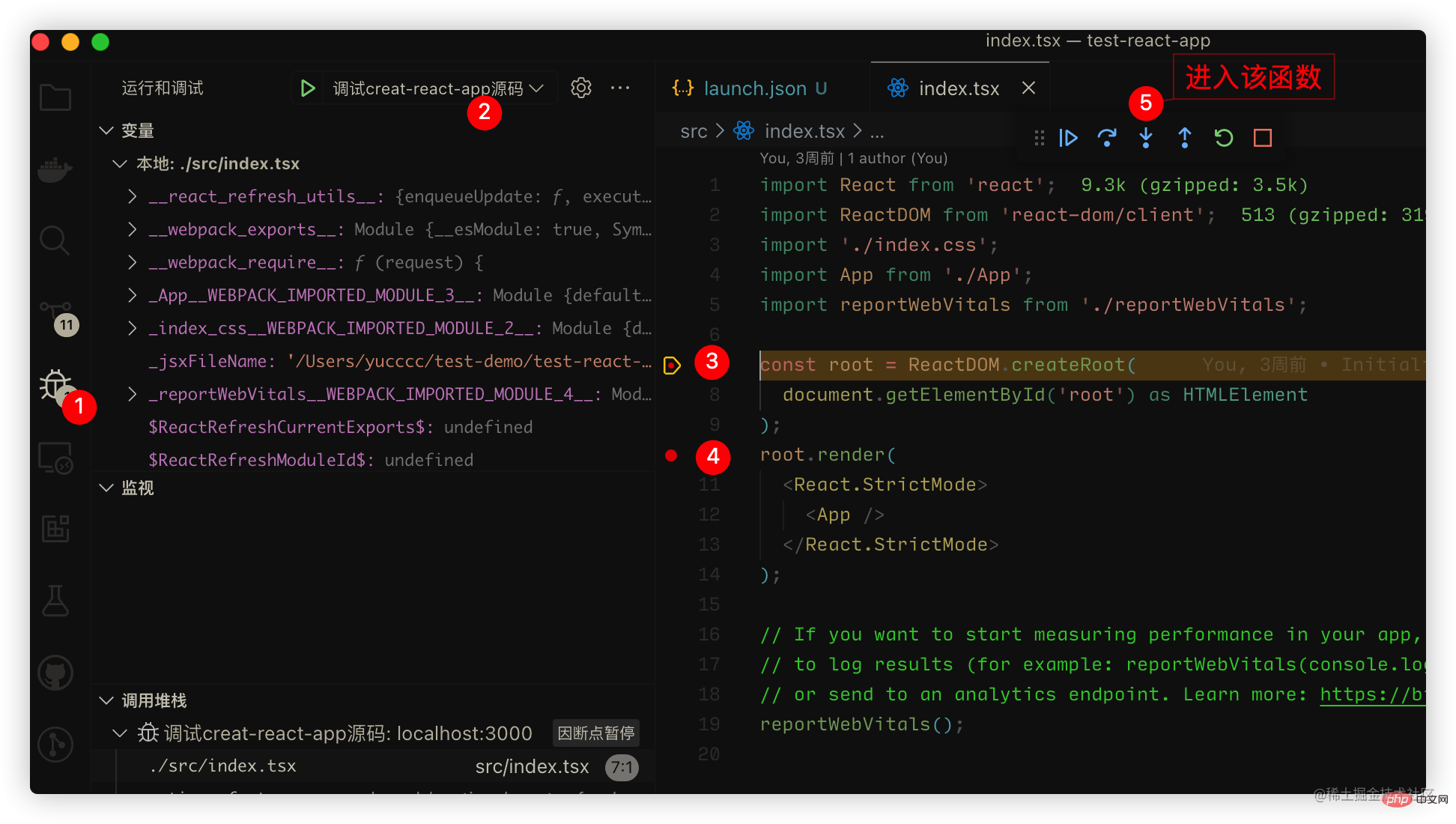Open the Search magnifier in activity bar
This screenshot has height=824, width=1456.
click(x=55, y=240)
